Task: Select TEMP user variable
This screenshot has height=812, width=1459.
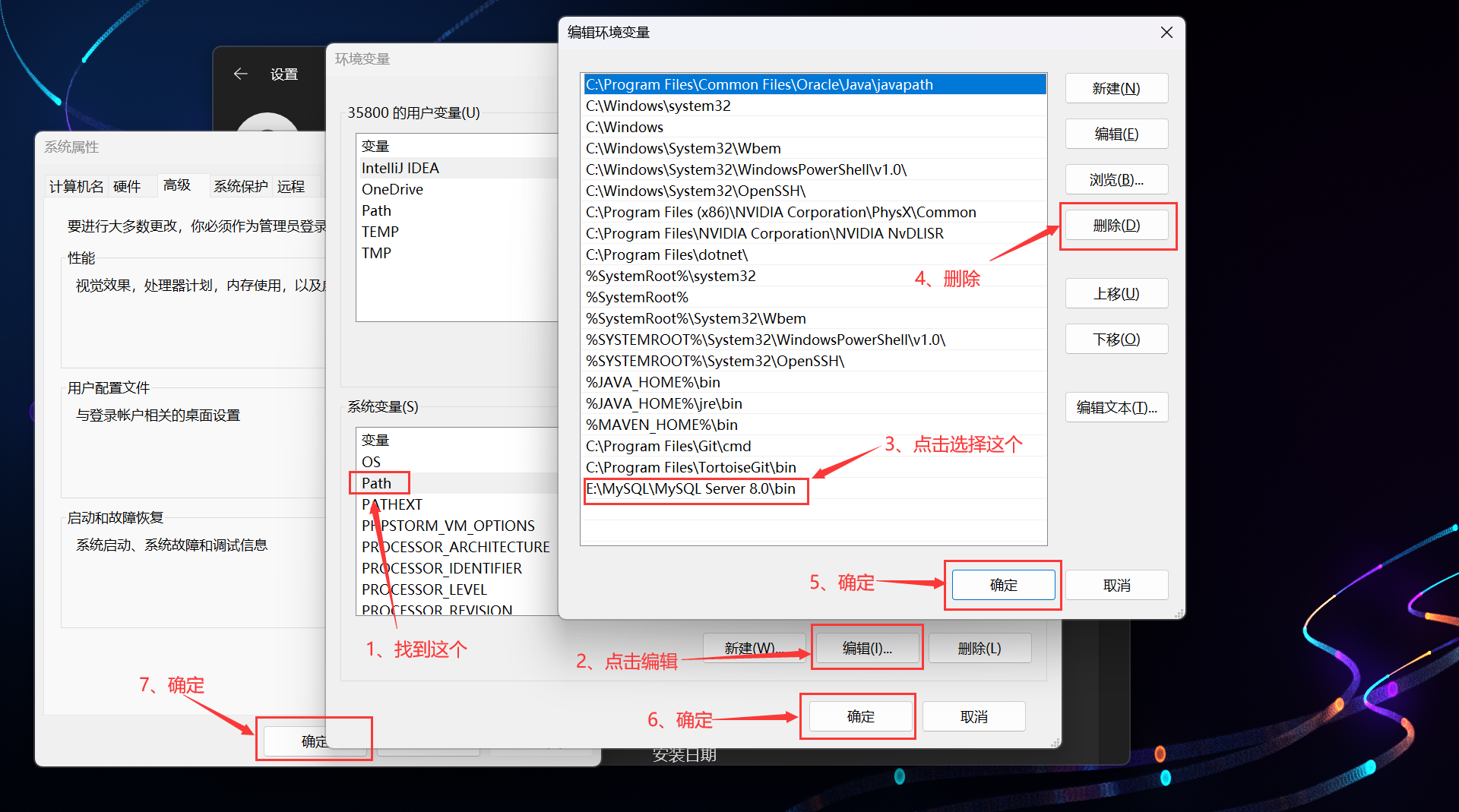Action: [x=457, y=232]
